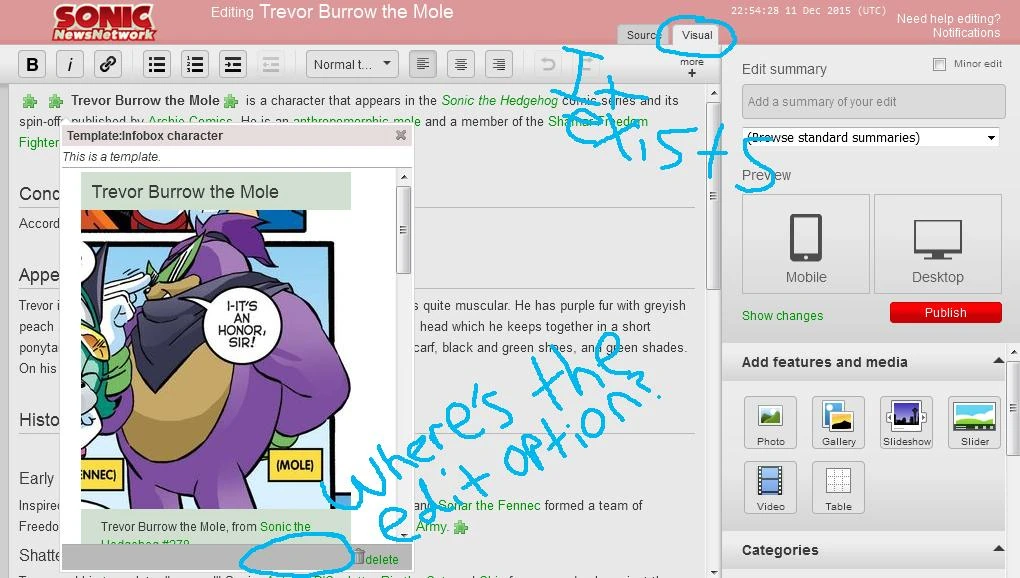The width and height of the screenshot is (1020, 578).
Task: Add a Video to the page
Action: coord(770,487)
